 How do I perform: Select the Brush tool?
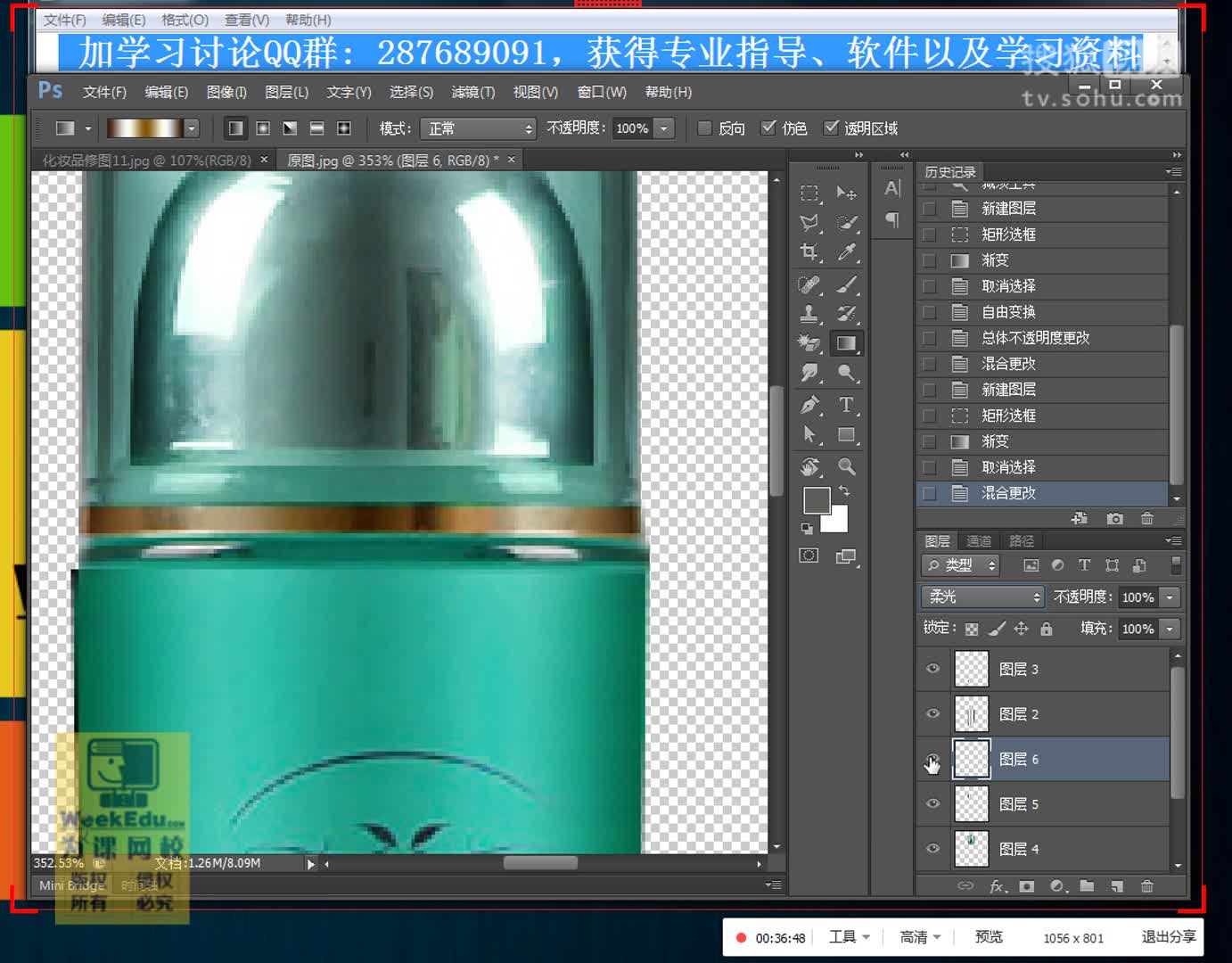846,285
